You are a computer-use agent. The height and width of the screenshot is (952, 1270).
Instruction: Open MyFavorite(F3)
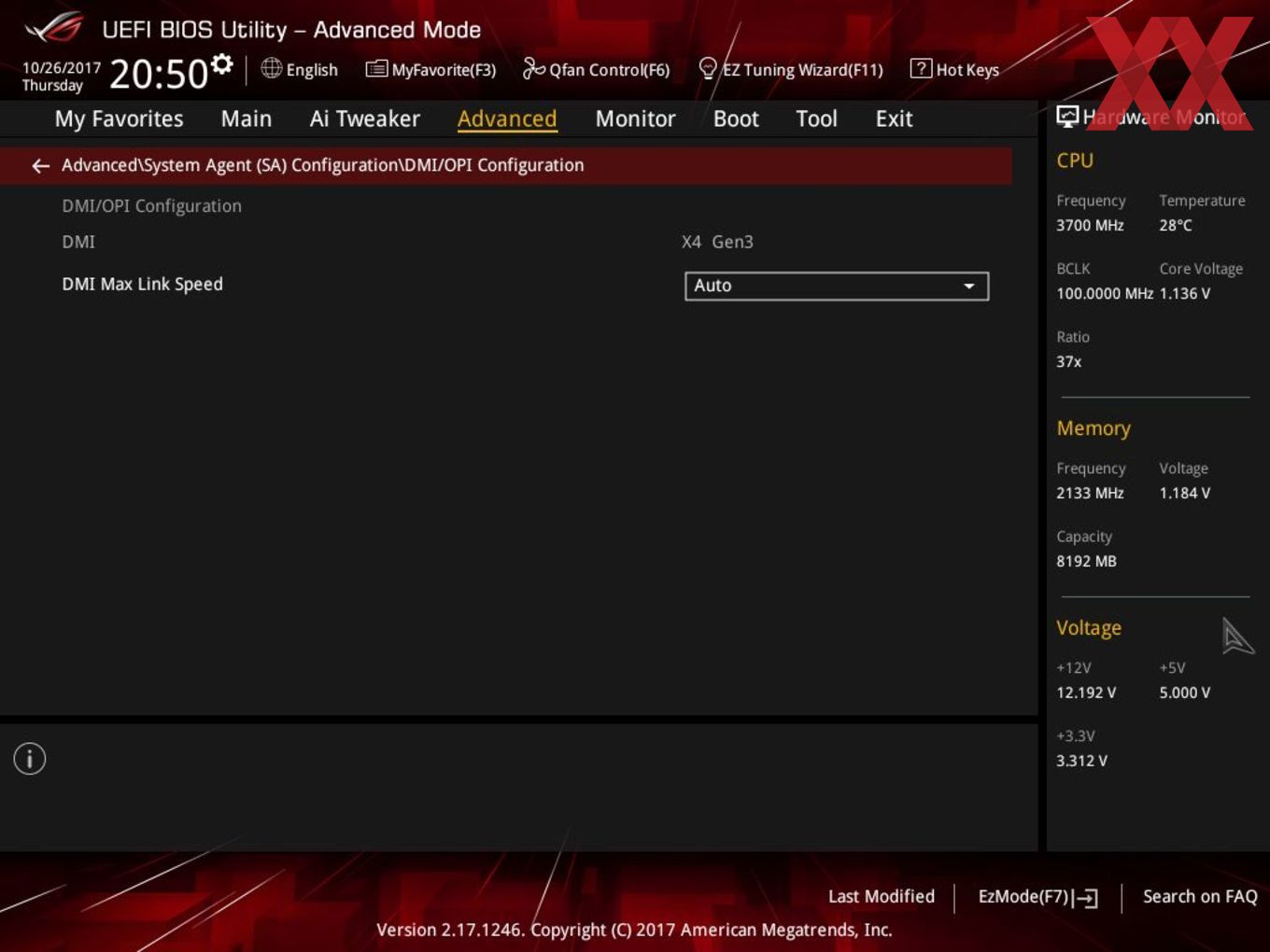(431, 69)
